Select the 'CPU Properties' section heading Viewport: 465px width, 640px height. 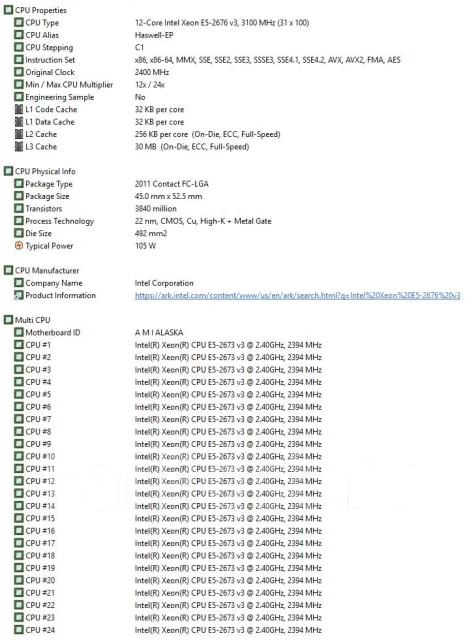coord(41,10)
